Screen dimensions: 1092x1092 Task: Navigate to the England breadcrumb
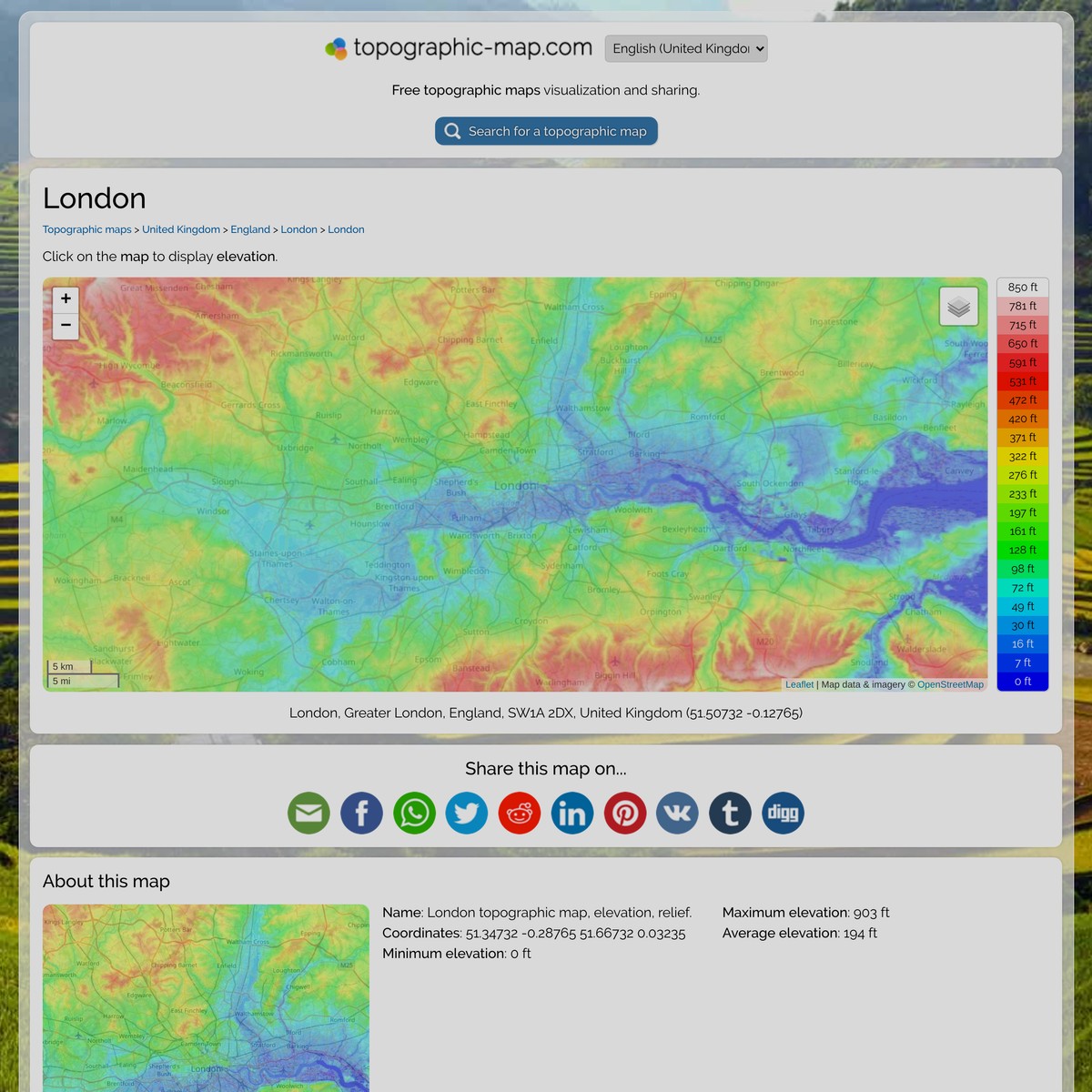(250, 229)
